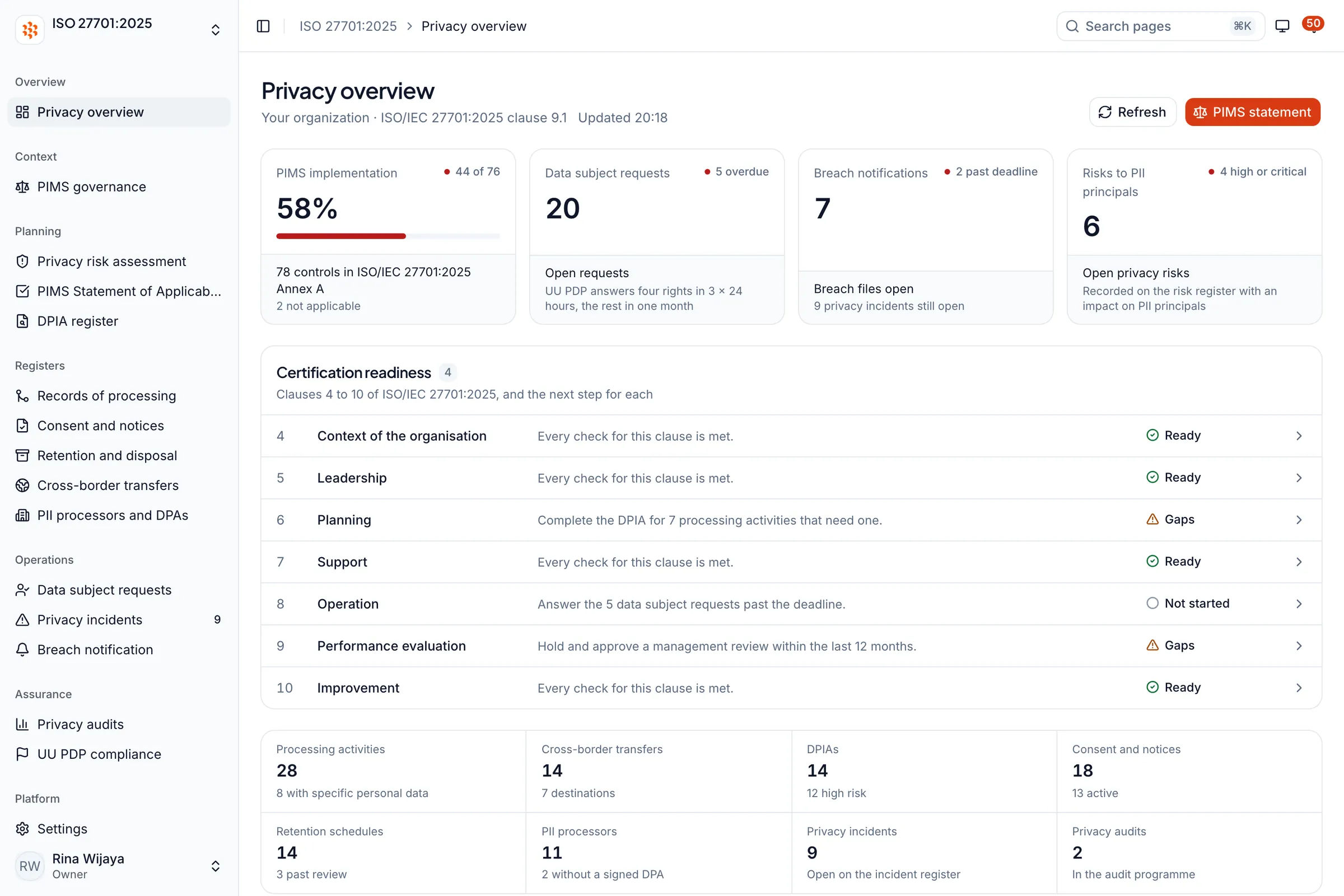Open Data subject requests page

point(119,590)
